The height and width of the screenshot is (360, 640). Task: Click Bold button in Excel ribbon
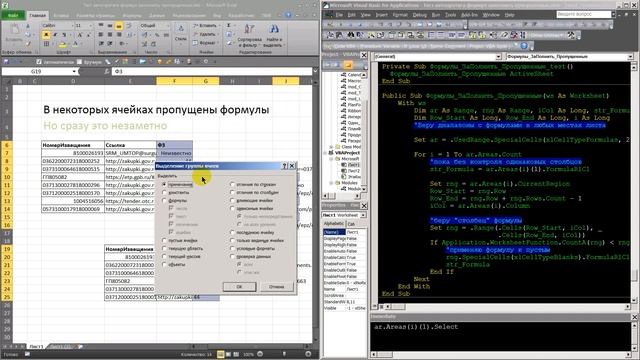46,35
